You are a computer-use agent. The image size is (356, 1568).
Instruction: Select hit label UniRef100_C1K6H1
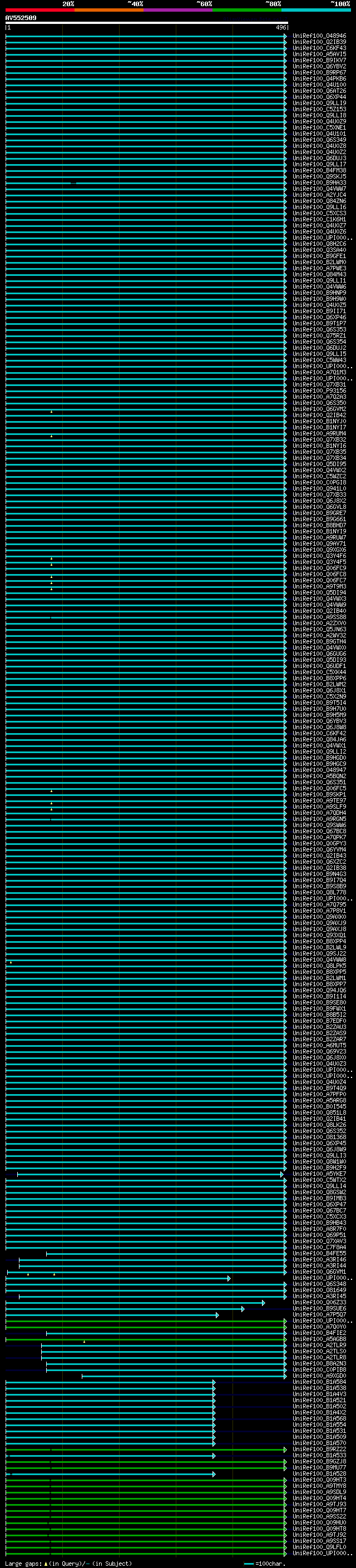[x=319, y=219]
